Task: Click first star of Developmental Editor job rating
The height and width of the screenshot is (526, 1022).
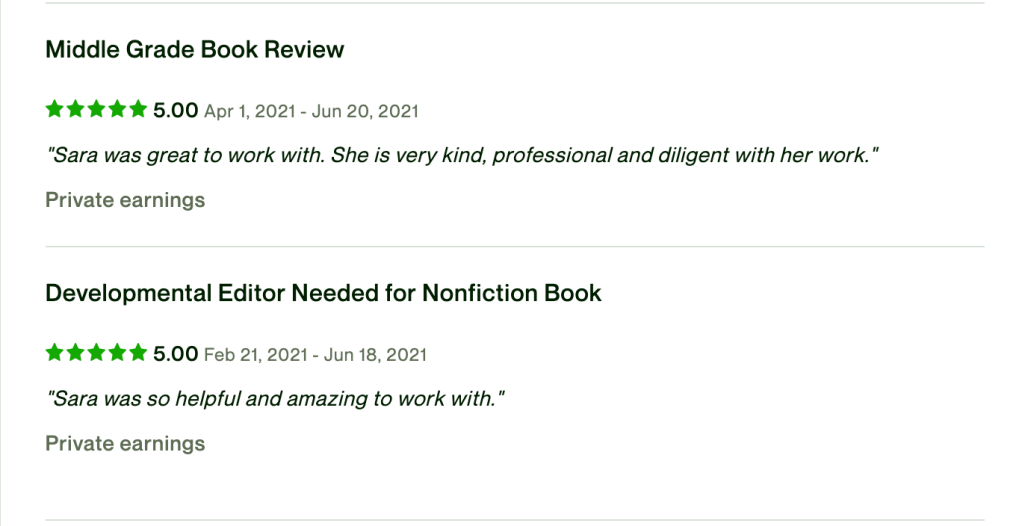Action: [x=54, y=353]
